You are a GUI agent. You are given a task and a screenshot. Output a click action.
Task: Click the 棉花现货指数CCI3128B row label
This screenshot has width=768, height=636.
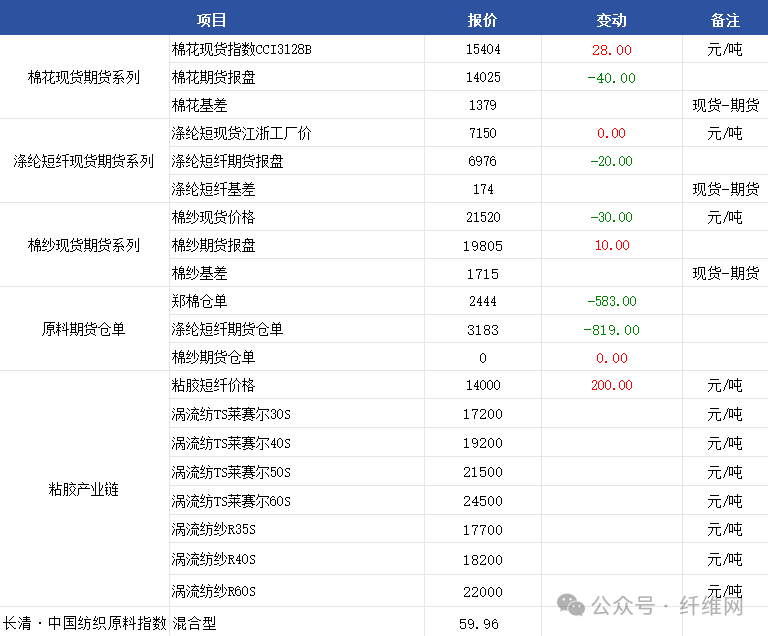241,49
